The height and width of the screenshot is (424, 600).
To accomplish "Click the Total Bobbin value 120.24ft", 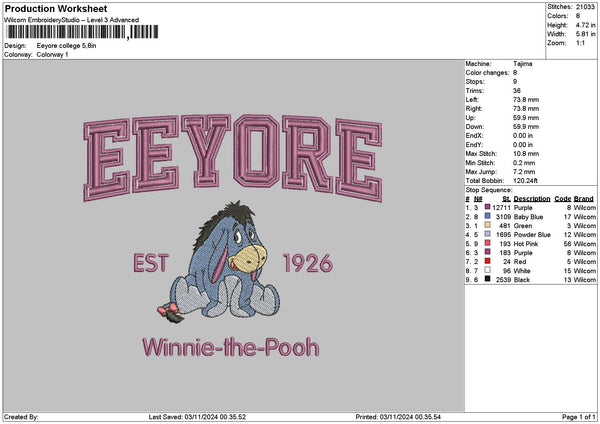I will [525, 181].
